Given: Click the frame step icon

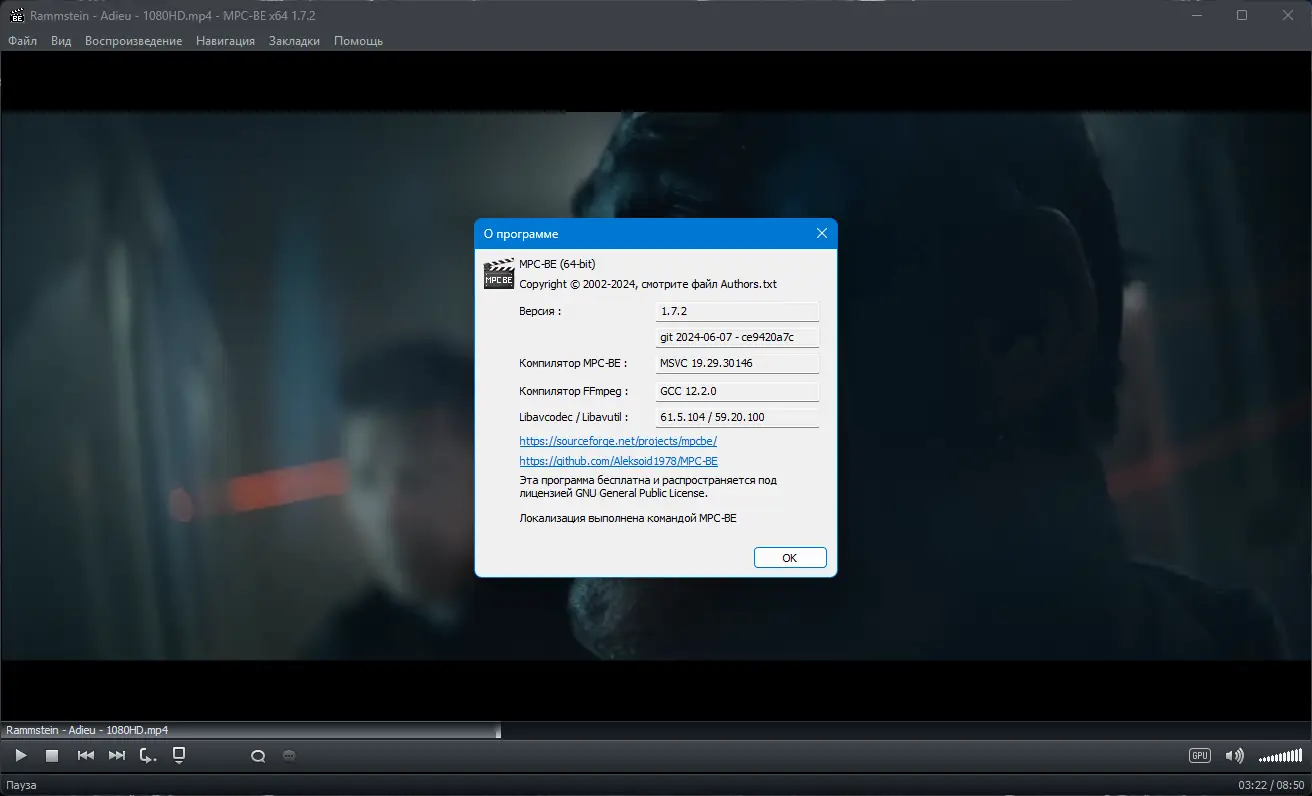Looking at the screenshot, I should click(x=148, y=756).
